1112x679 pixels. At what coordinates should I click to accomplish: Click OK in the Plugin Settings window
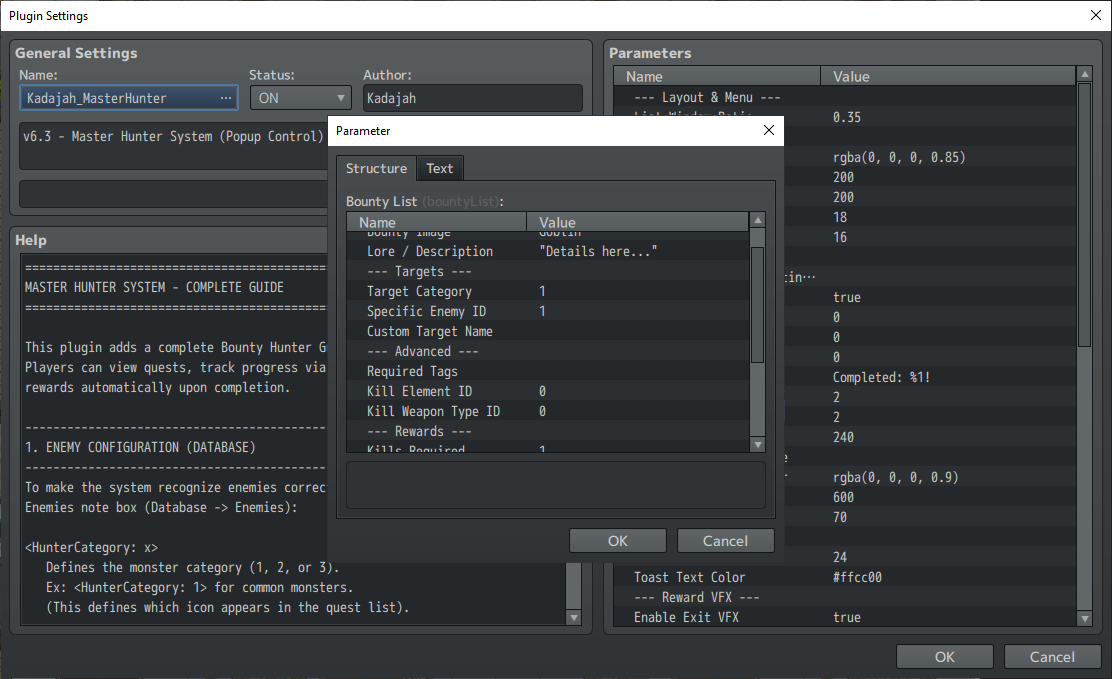(945, 657)
